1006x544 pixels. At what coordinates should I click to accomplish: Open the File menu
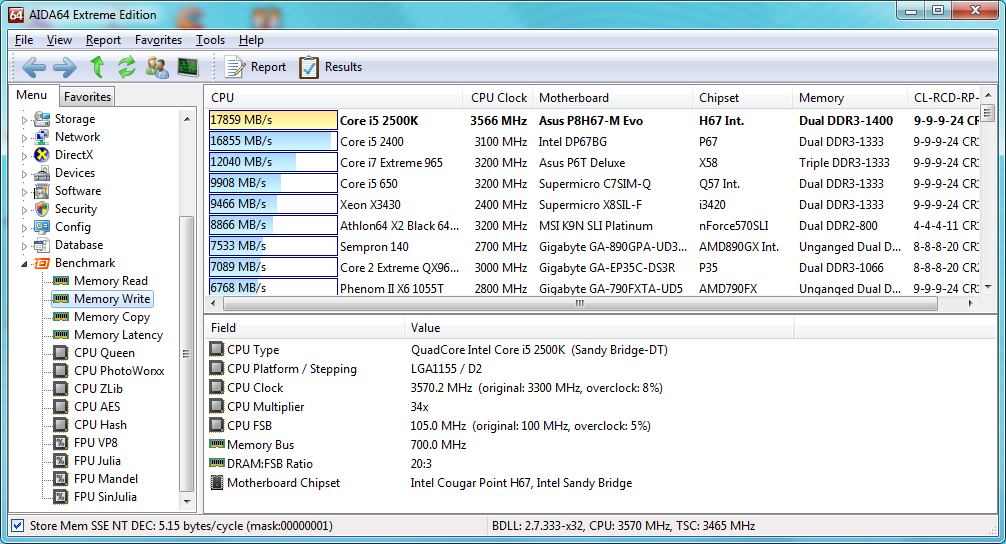[24, 40]
